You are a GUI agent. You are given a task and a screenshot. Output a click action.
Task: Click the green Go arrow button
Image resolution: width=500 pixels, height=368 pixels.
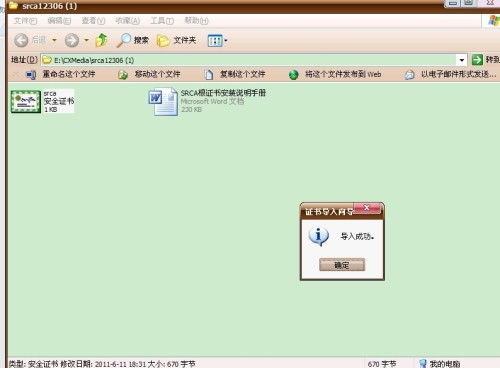tap(477, 60)
